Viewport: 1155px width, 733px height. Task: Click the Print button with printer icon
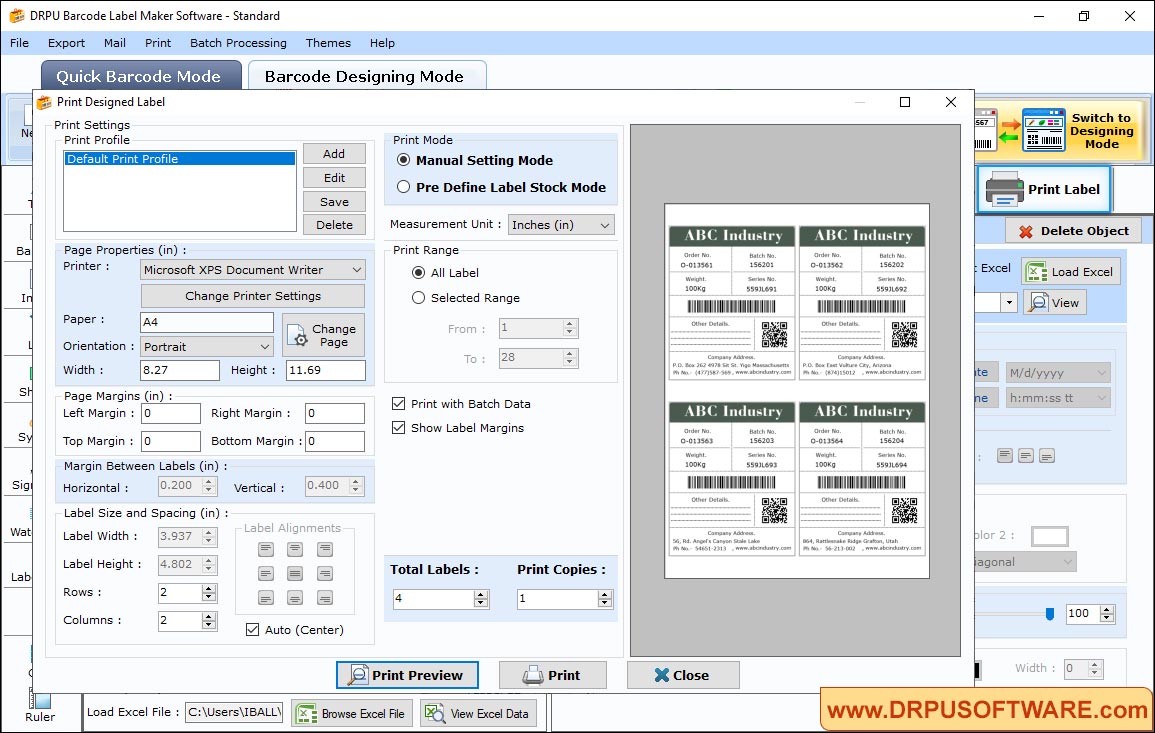pos(552,675)
